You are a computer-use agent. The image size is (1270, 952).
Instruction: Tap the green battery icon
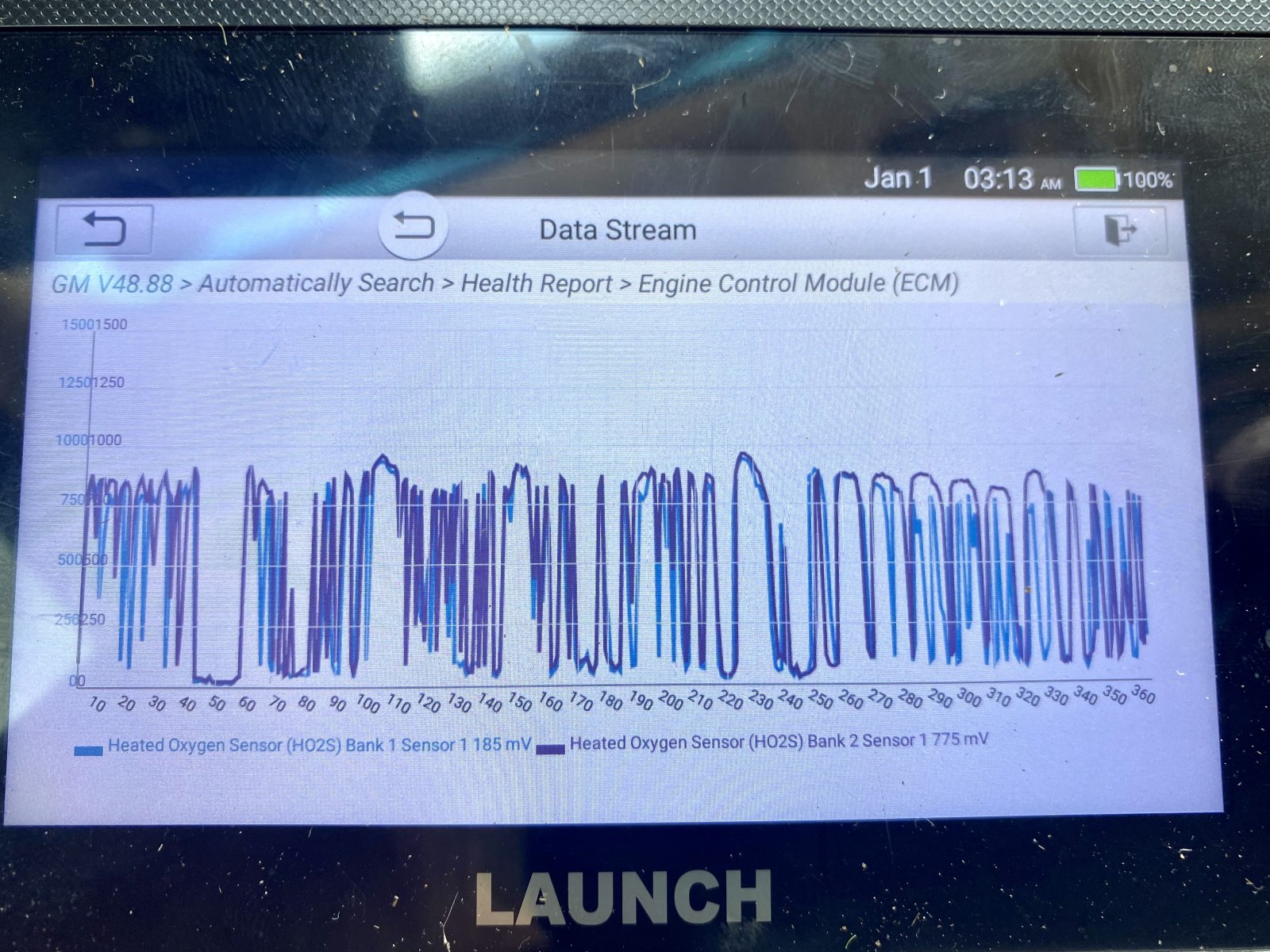point(1096,179)
